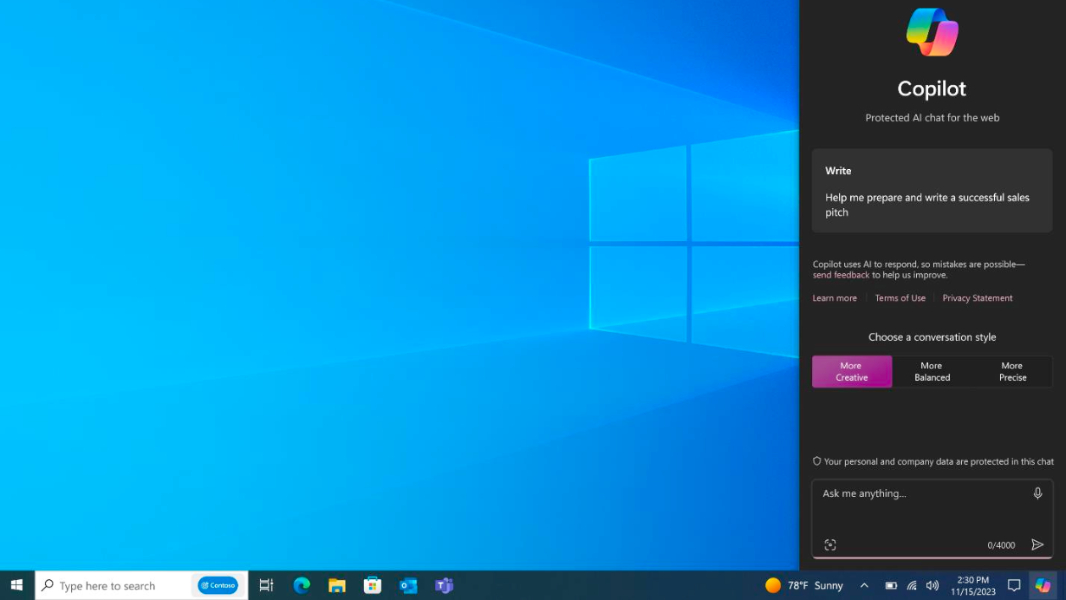Click the microphone icon in the chat box
Screen dimensions: 1066x600
[1037, 492]
